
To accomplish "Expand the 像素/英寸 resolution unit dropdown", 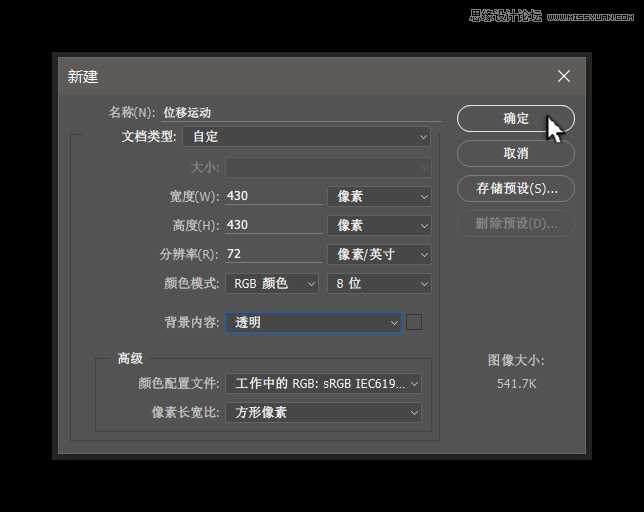I will (x=379, y=254).
